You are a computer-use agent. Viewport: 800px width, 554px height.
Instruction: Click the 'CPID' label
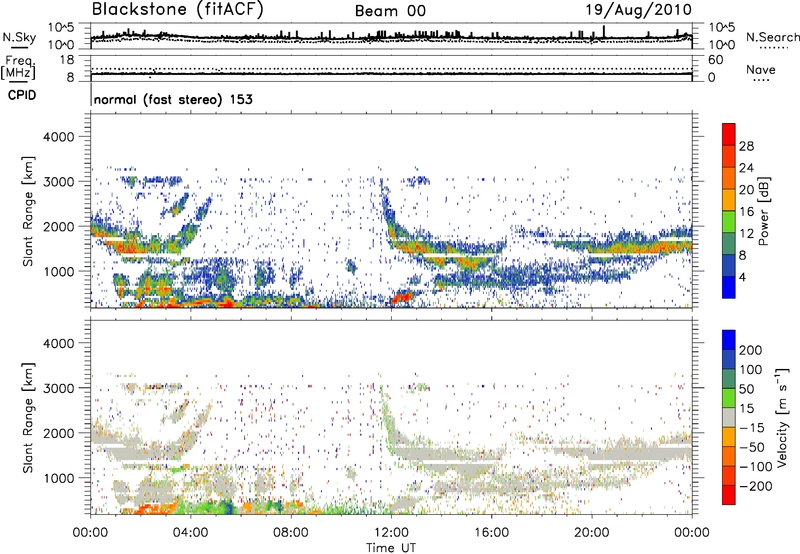[x=22, y=95]
